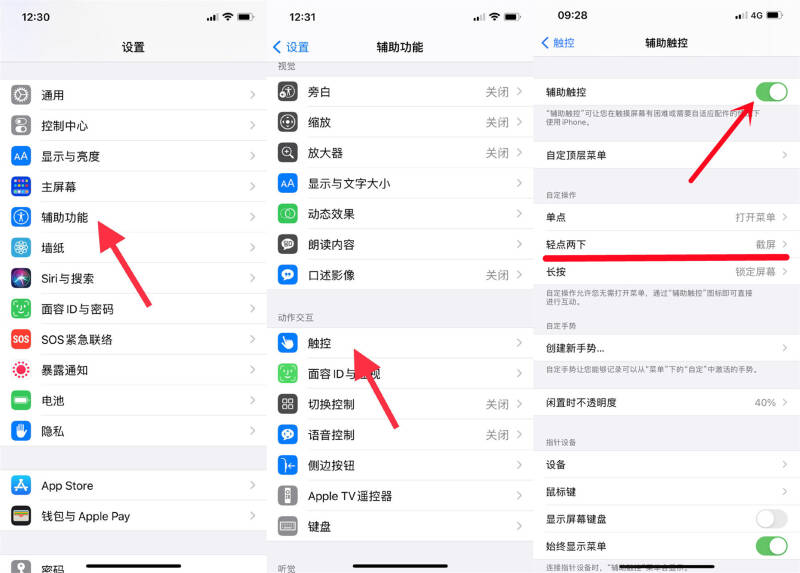Screen dimensions: 800x573
Task: Tap the 显示与亮度 AA icon
Action: [21, 156]
